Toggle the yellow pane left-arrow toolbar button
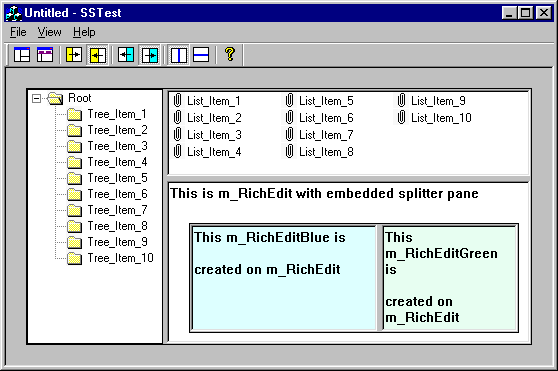This screenshot has width=558, height=371. (x=98, y=55)
